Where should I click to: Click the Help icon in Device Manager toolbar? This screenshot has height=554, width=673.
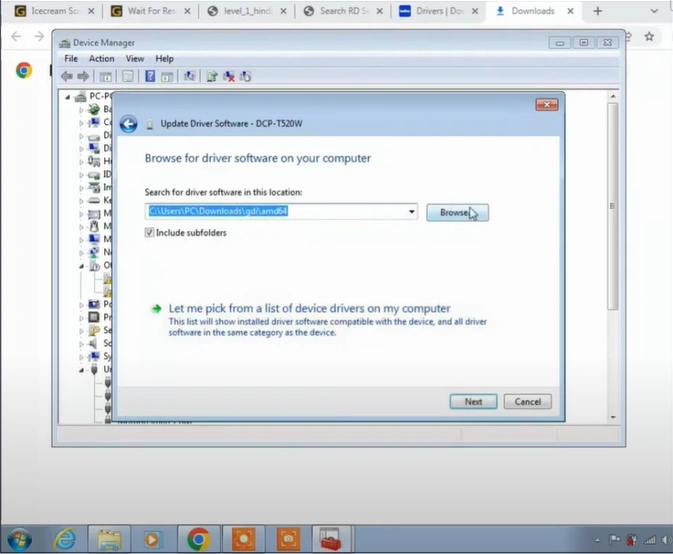150,76
